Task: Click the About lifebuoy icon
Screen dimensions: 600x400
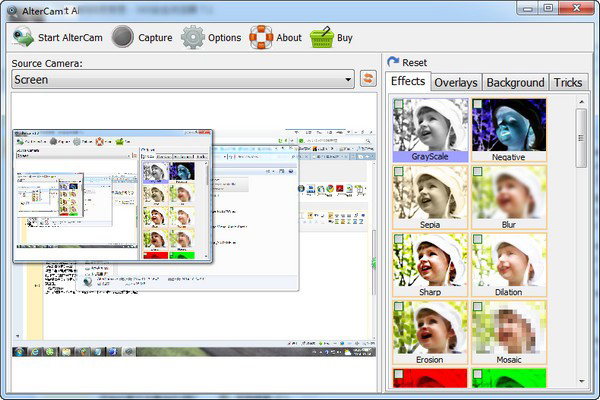Action: click(261, 37)
